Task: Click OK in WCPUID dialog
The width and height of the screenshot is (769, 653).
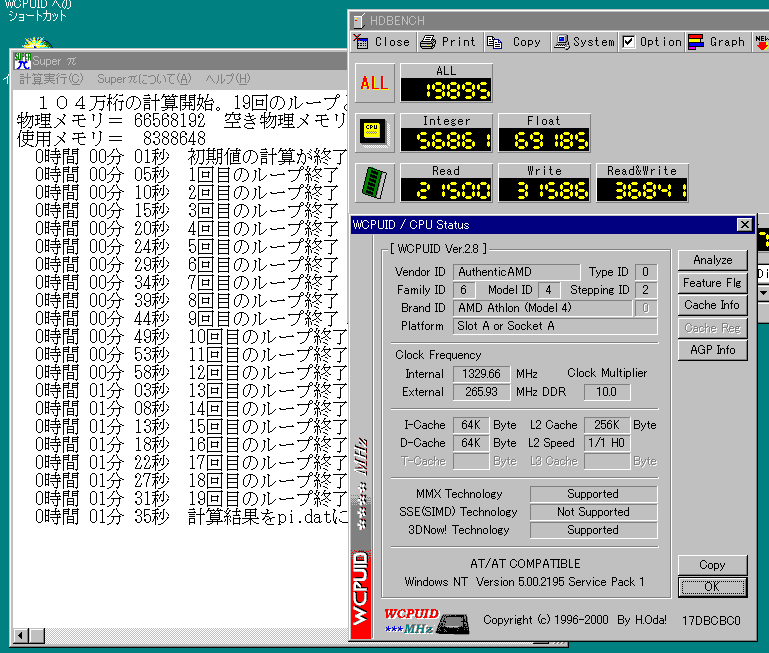Action: [x=713, y=587]
